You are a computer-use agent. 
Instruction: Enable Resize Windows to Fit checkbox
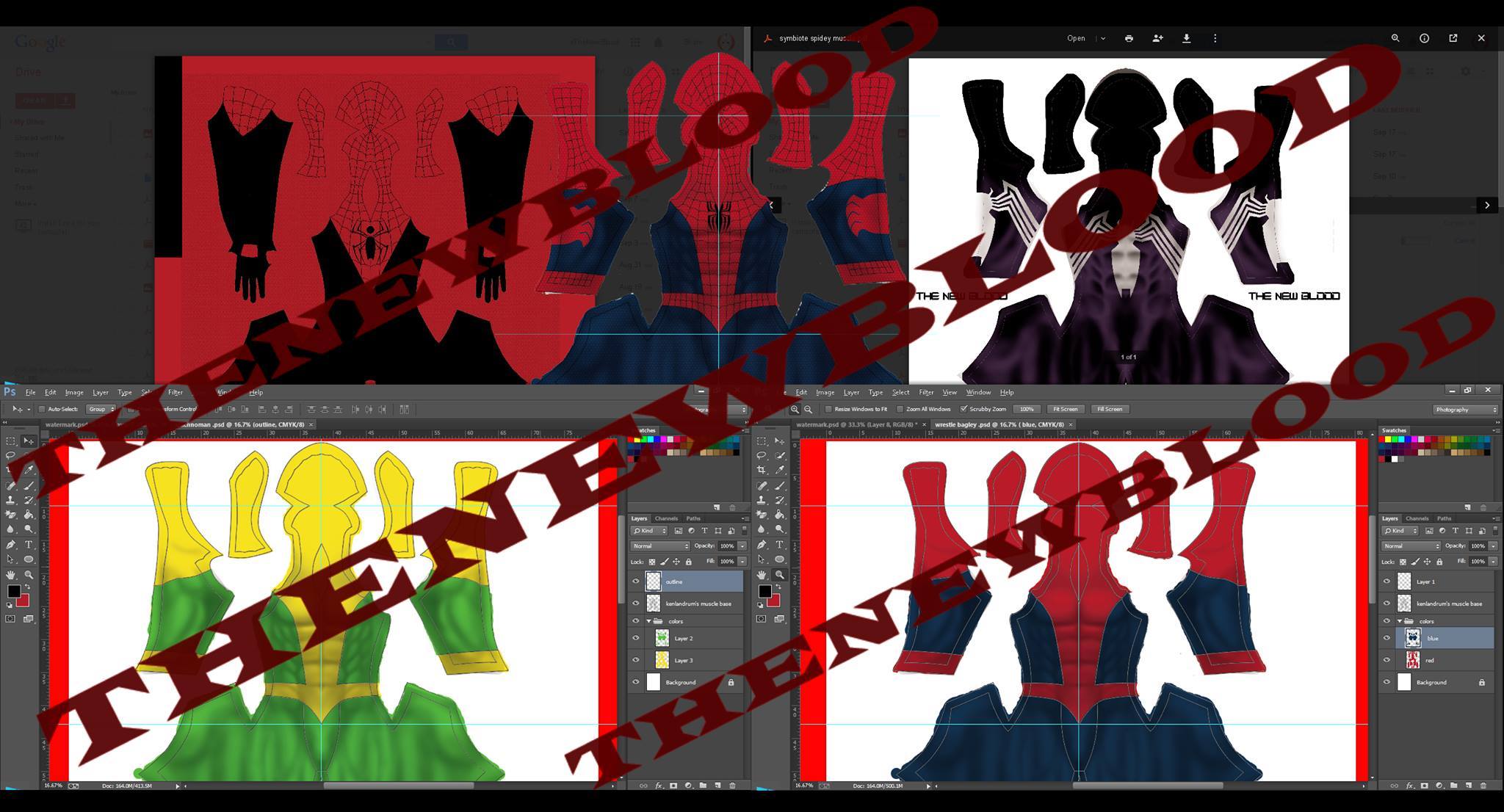828,409
